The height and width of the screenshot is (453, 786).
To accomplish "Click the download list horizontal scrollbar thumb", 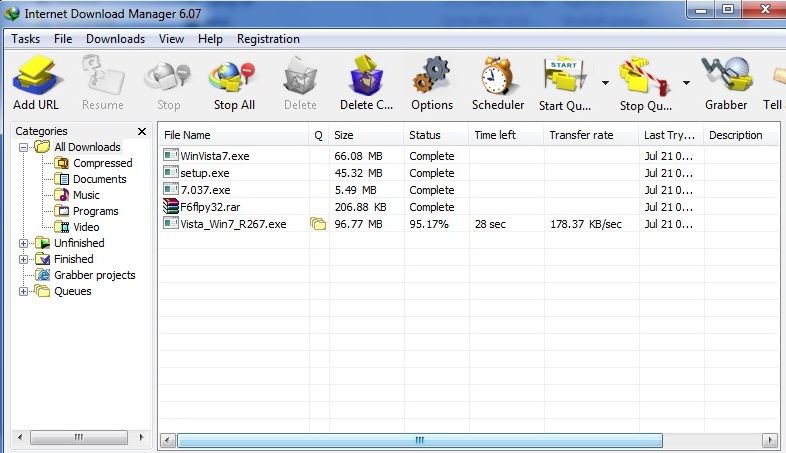I will (420, 440).
